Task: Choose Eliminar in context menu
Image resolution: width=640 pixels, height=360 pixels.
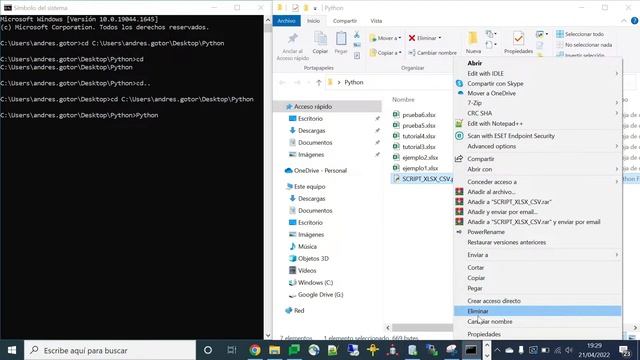Action: (538, 311)
